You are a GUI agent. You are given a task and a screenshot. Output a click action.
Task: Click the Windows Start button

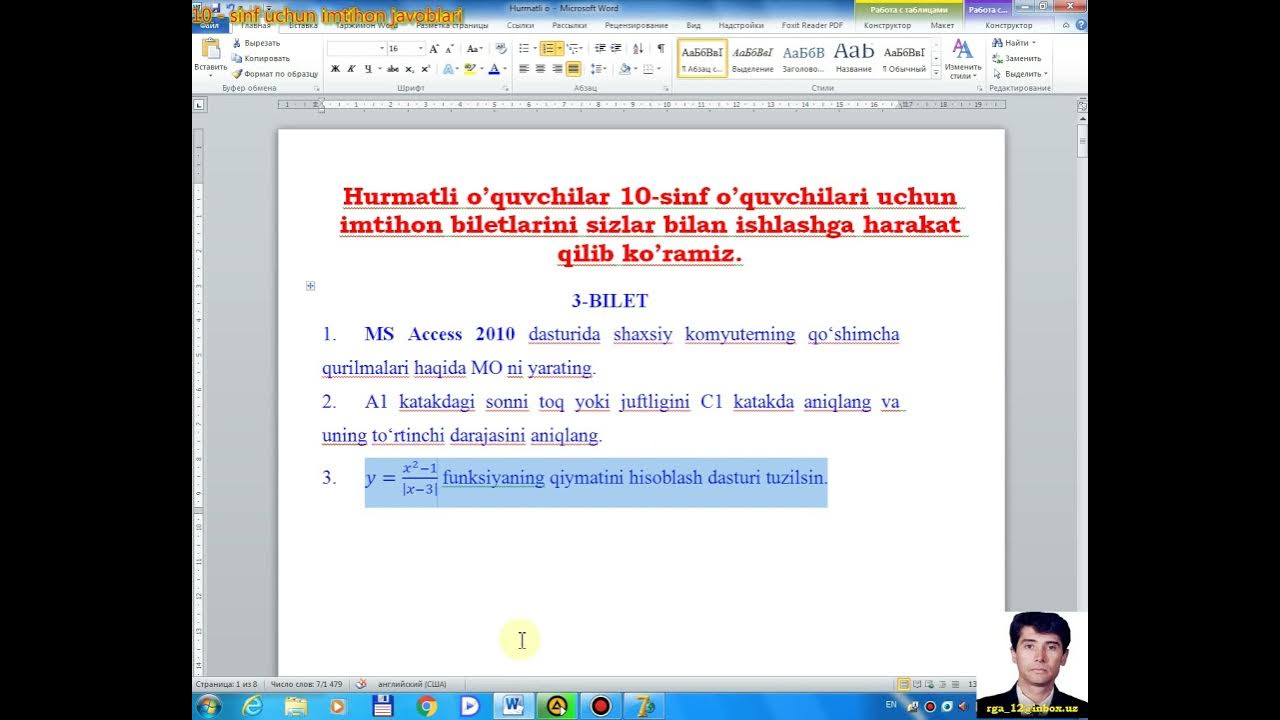[209, 706]
